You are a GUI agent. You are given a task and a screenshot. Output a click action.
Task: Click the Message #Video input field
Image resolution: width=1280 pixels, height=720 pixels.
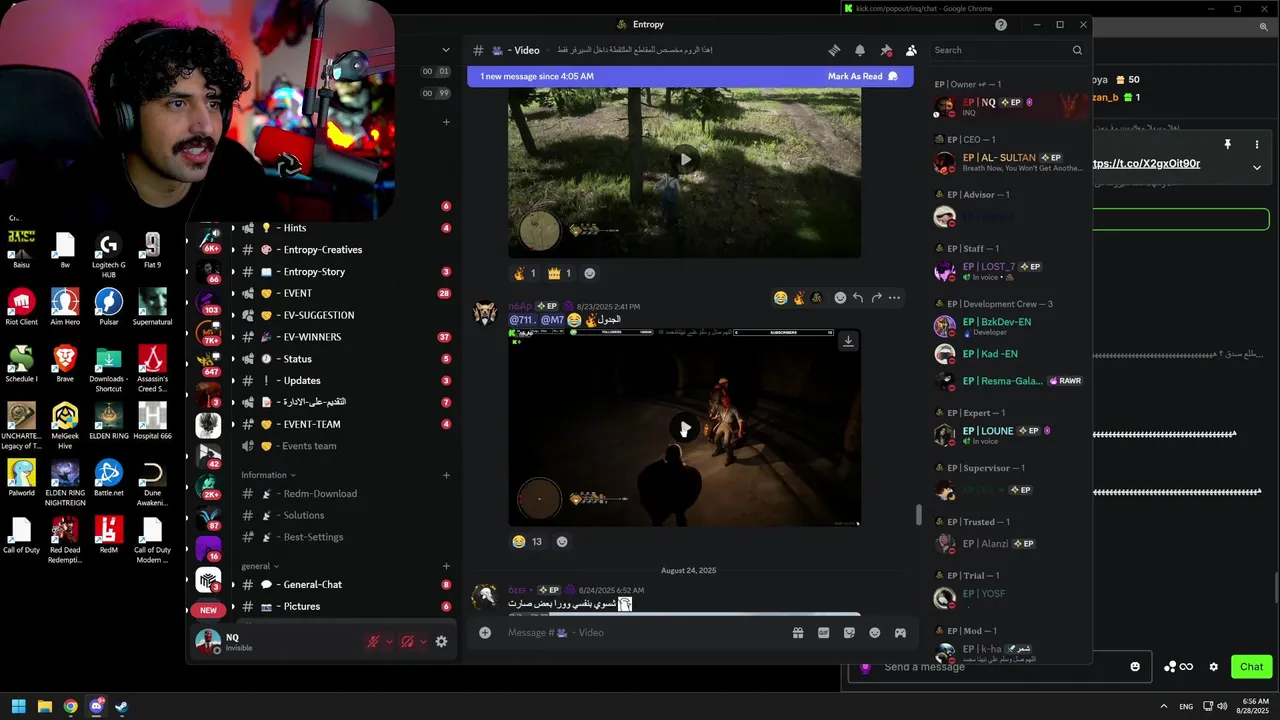tap(640, 632)
